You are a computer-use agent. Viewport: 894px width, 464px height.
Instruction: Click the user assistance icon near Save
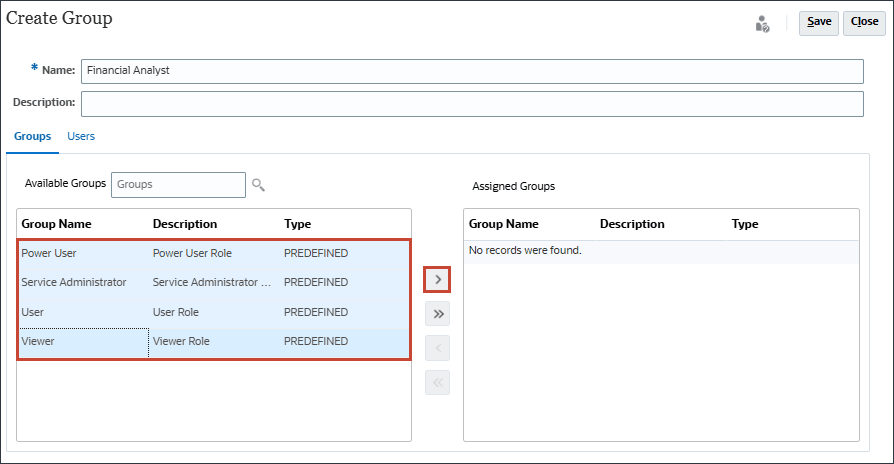(x=762, y=22)
